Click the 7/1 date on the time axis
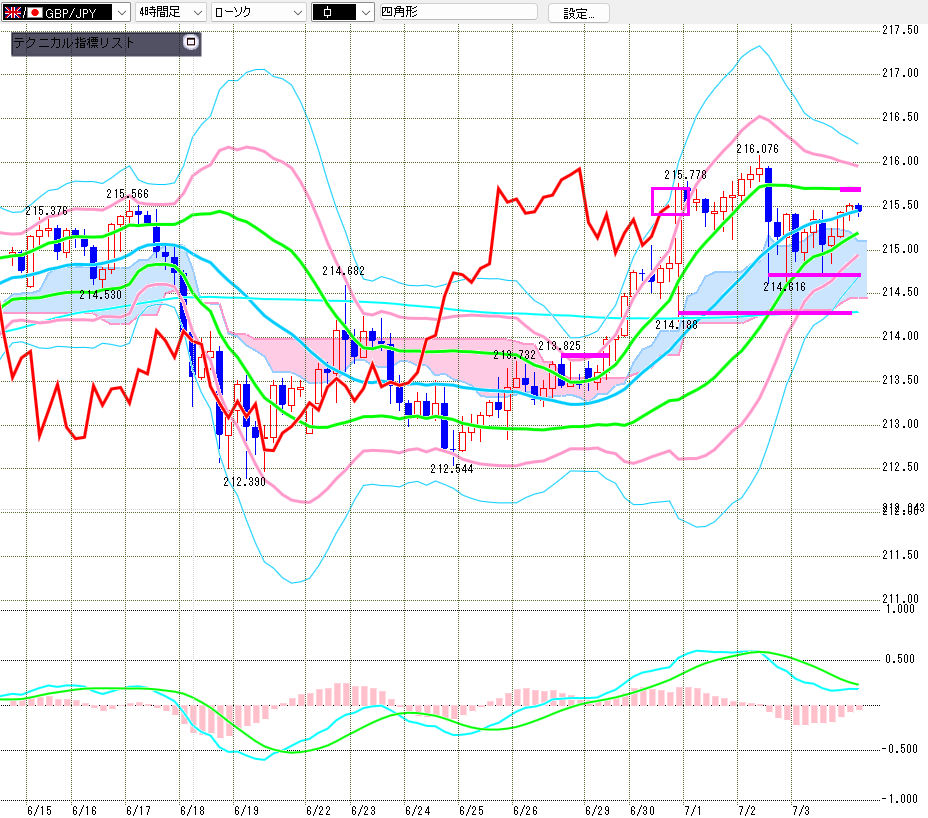928x818 pixels. (x=692, y=810)
